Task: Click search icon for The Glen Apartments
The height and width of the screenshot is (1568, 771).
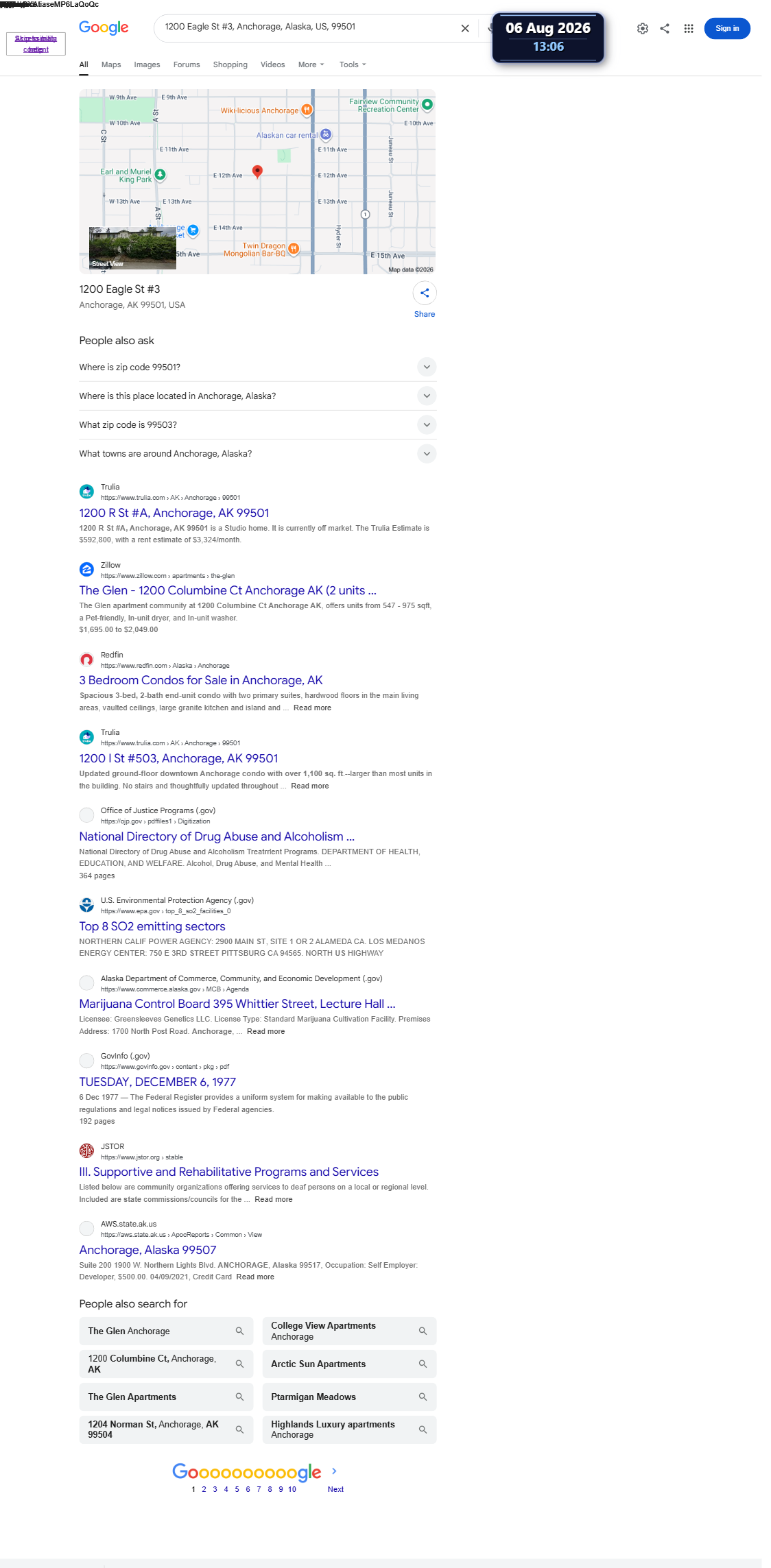Action: (239, 1397)
